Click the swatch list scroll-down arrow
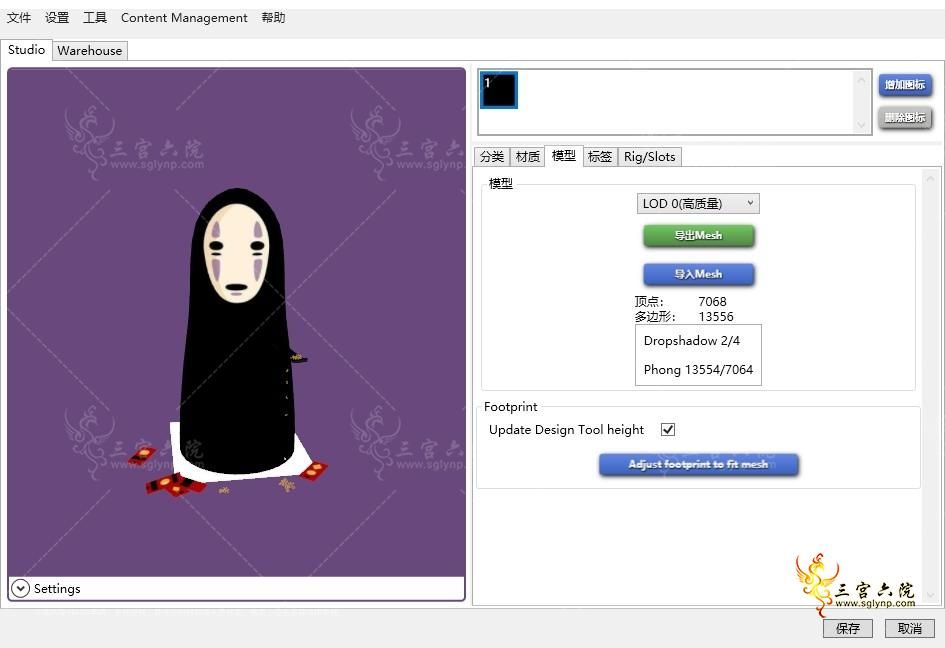The image size is (945, 648). click(x=861, y=125)
